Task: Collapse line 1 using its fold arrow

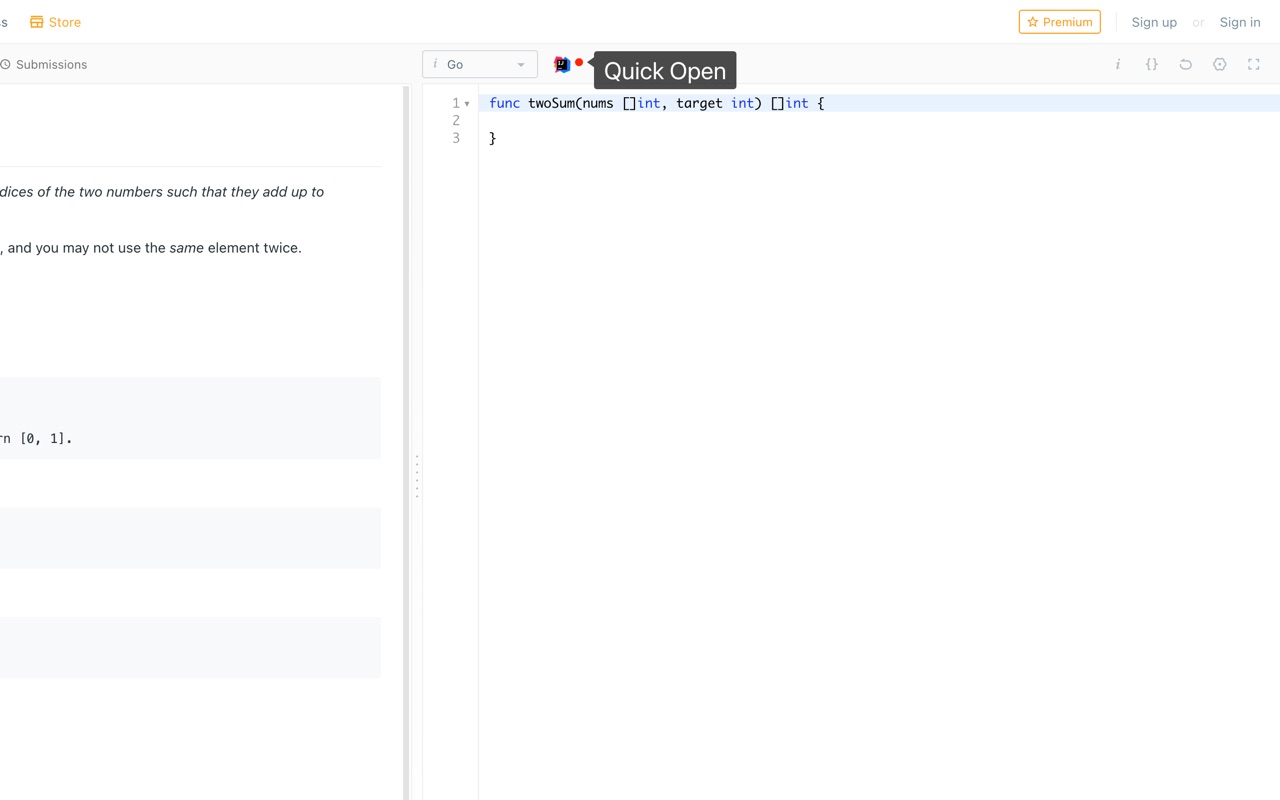Action: (x=467, y=103)
